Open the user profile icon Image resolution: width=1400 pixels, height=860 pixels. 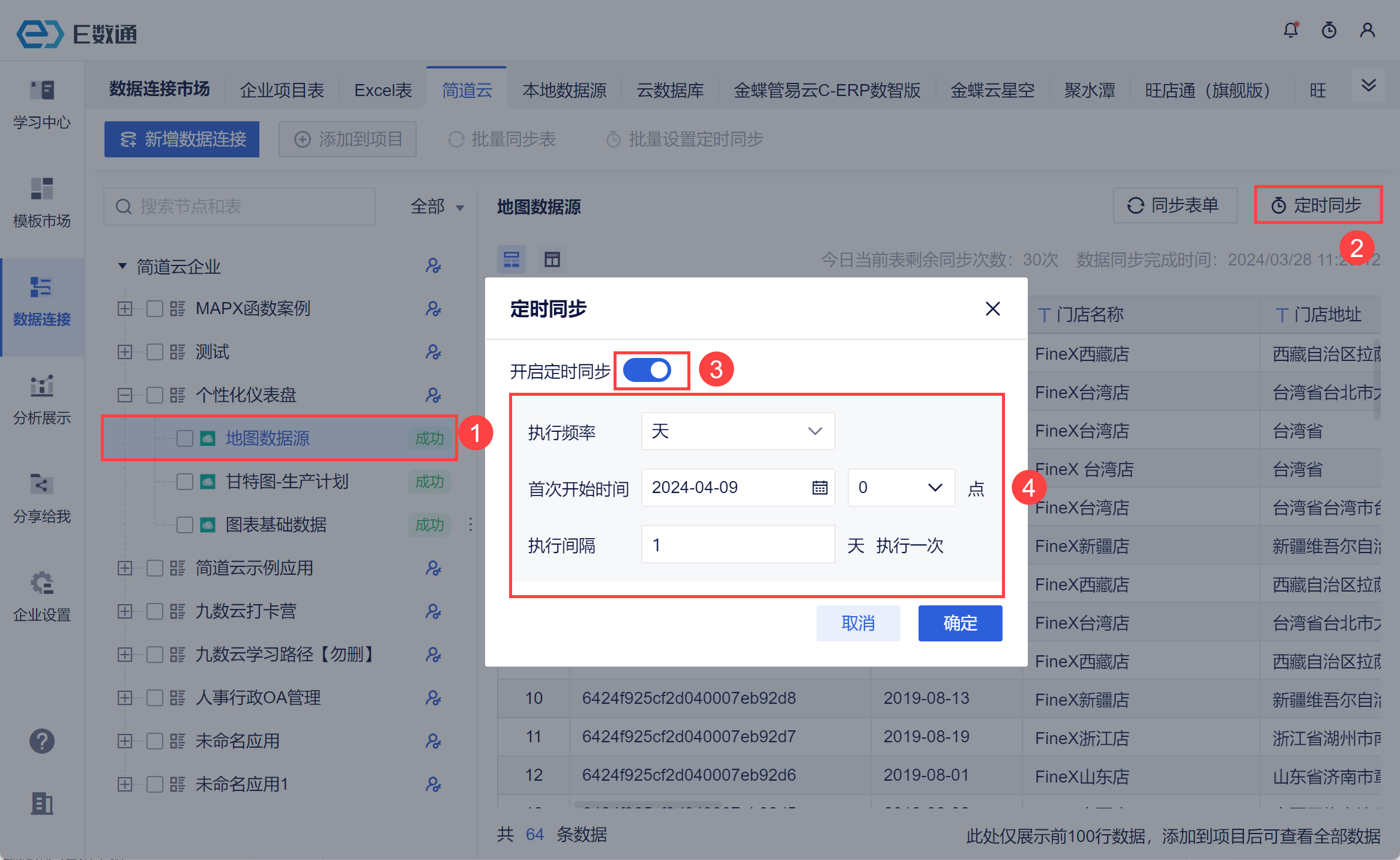click(x=1367, y=30)
